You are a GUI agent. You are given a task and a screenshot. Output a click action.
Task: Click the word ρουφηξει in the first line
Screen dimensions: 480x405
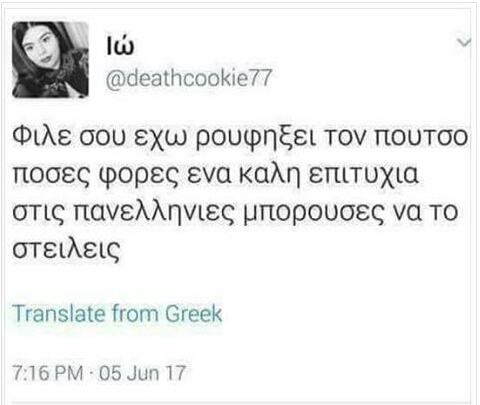254,138
